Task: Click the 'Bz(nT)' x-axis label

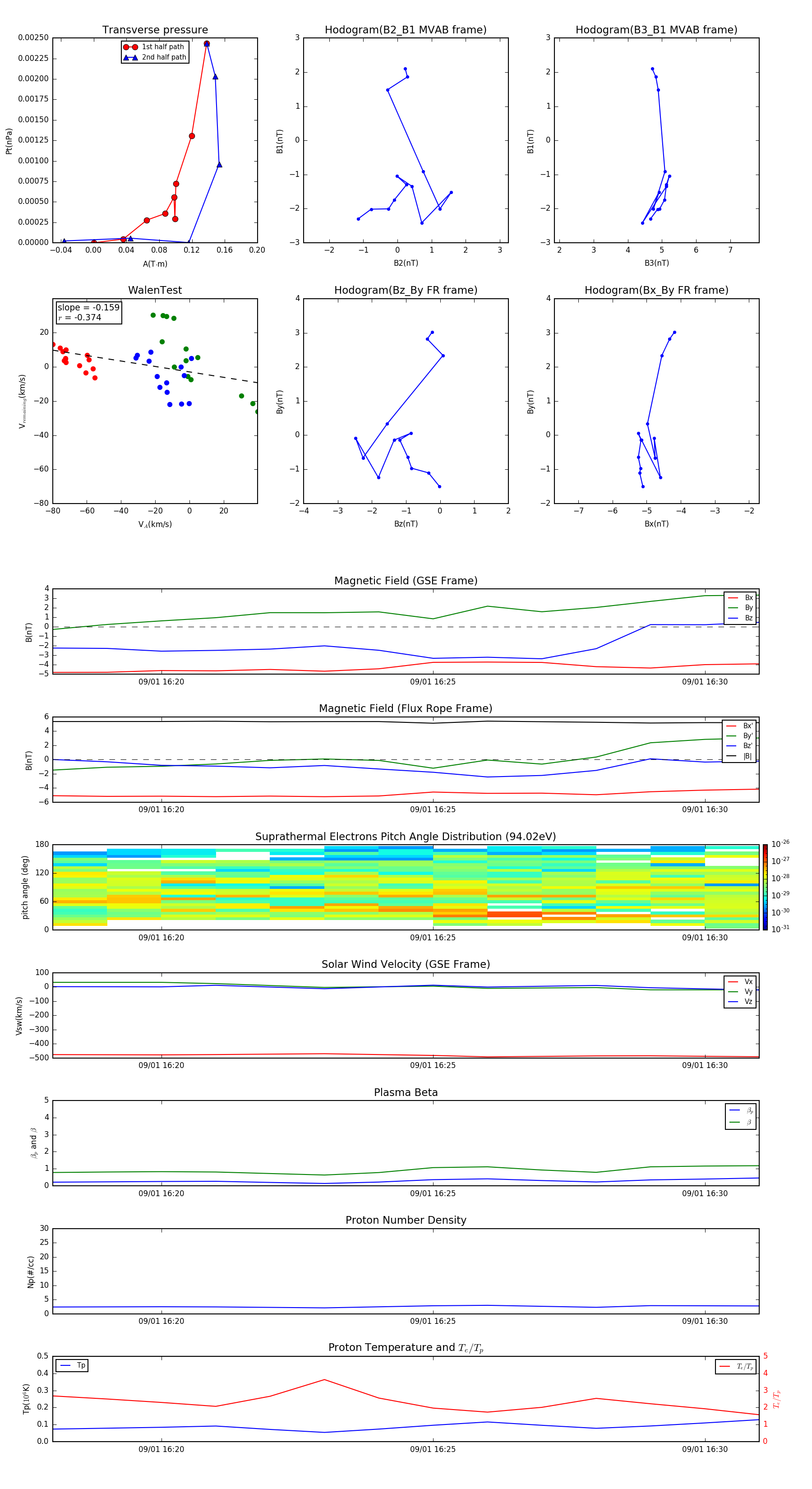Action: point(406,524)
